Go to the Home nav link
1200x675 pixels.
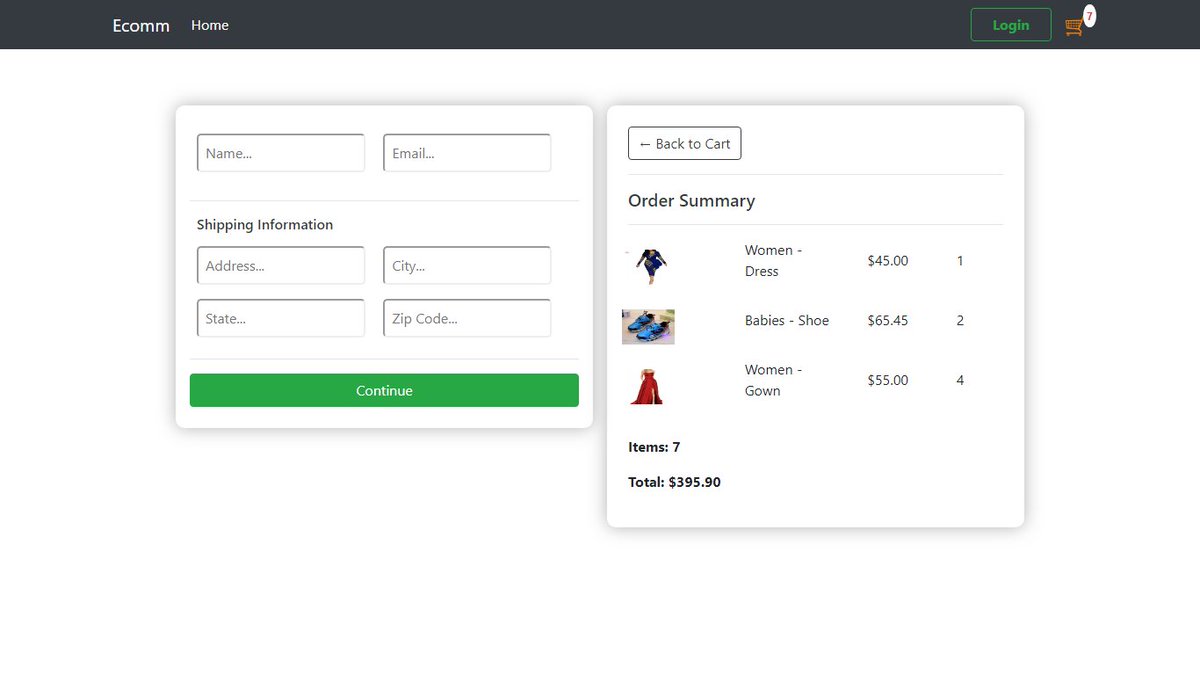click(210, 25)
